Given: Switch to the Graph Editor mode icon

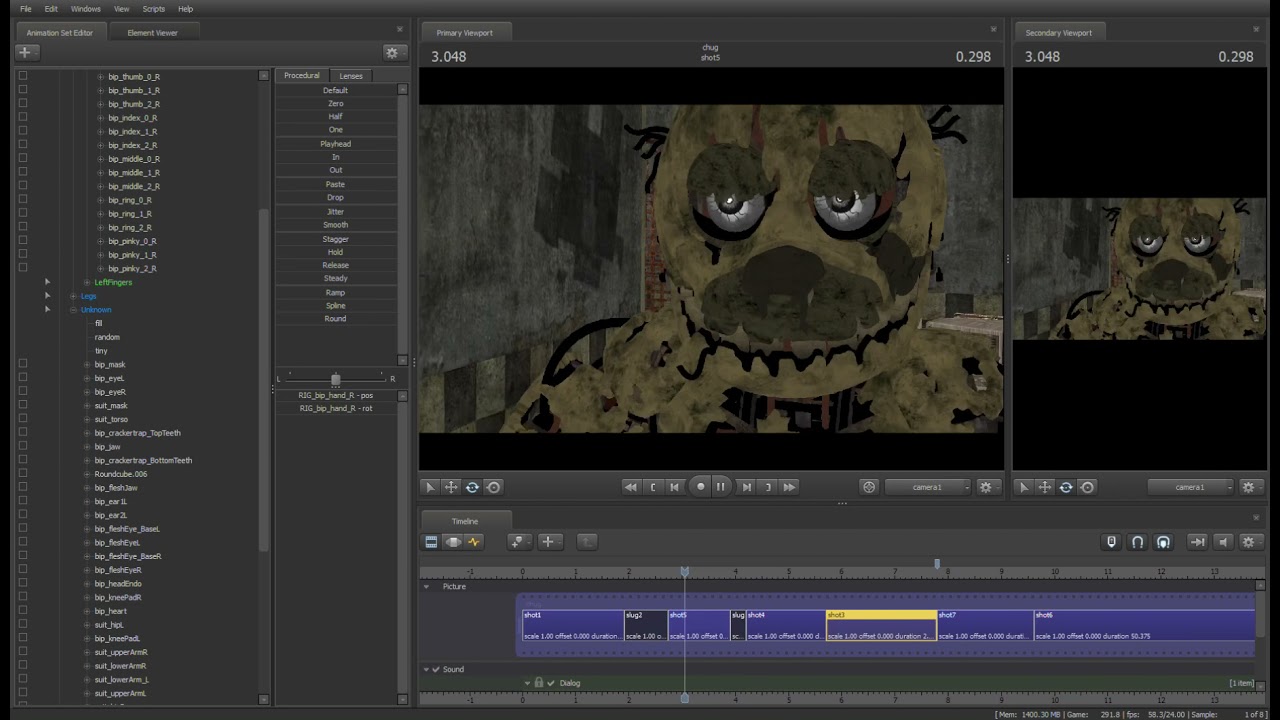Looking at the screenshot, I should click(474, 542).
